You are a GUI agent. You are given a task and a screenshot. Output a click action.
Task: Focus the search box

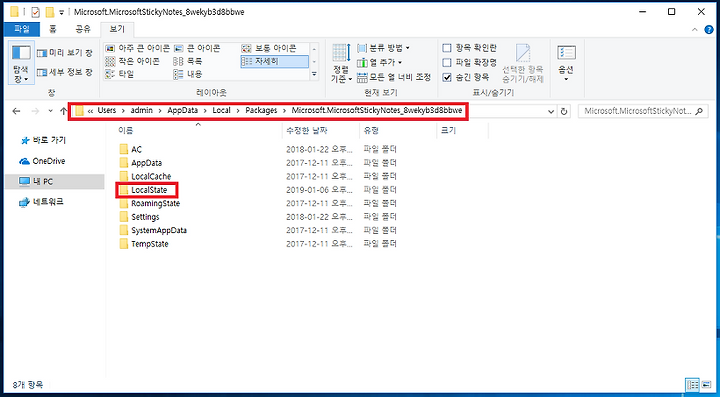click(643, 112)
